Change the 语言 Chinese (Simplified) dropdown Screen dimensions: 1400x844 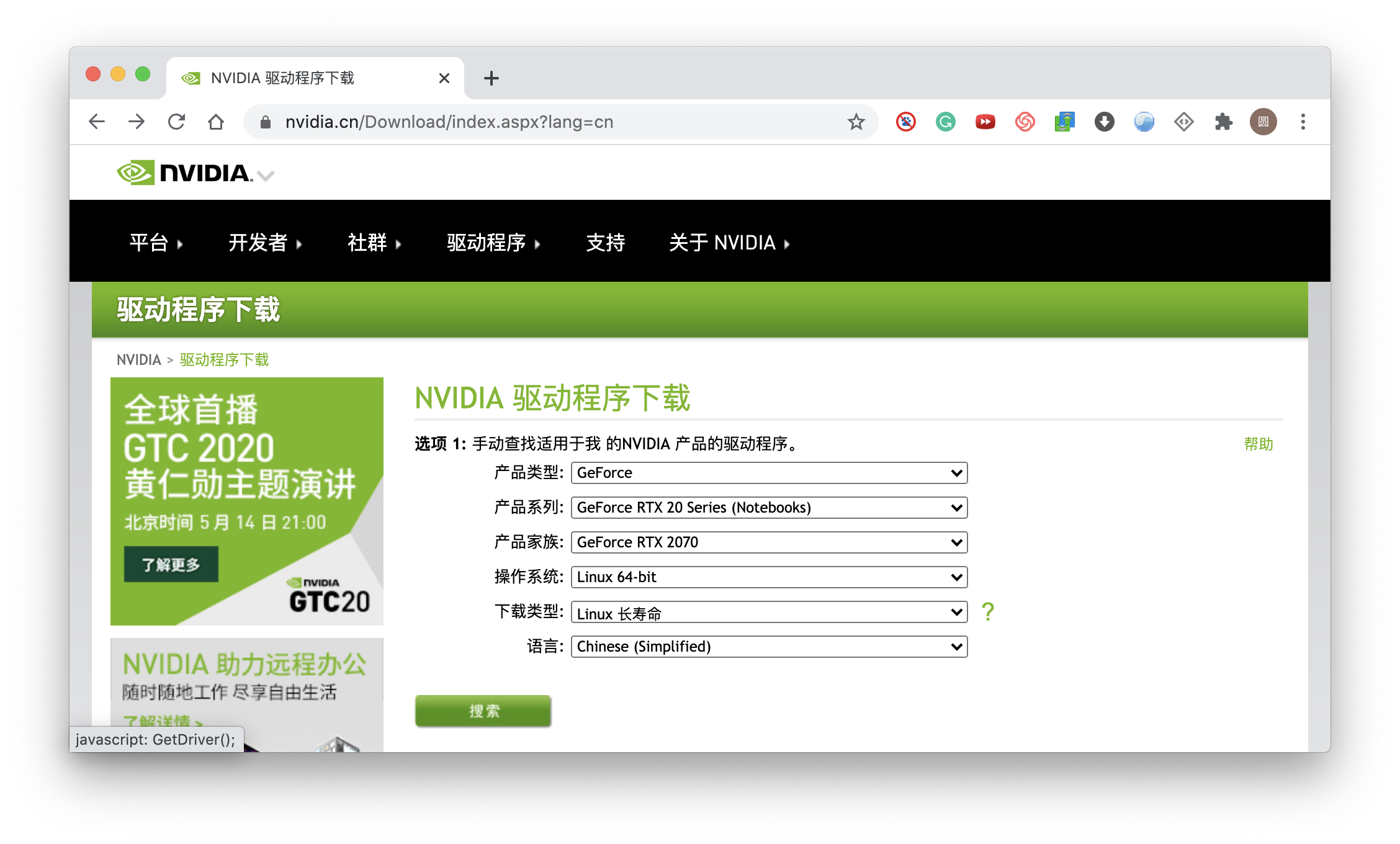768,647
